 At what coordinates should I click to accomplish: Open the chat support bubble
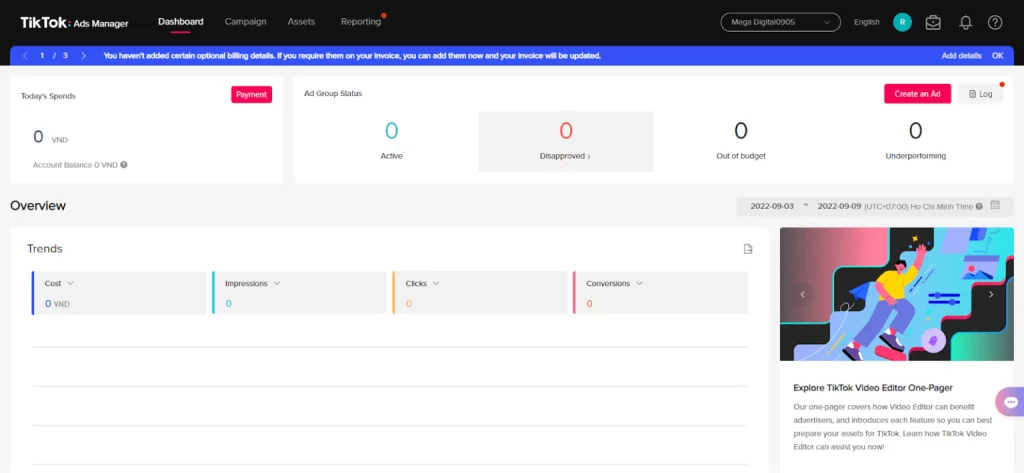click(1011, 402)
